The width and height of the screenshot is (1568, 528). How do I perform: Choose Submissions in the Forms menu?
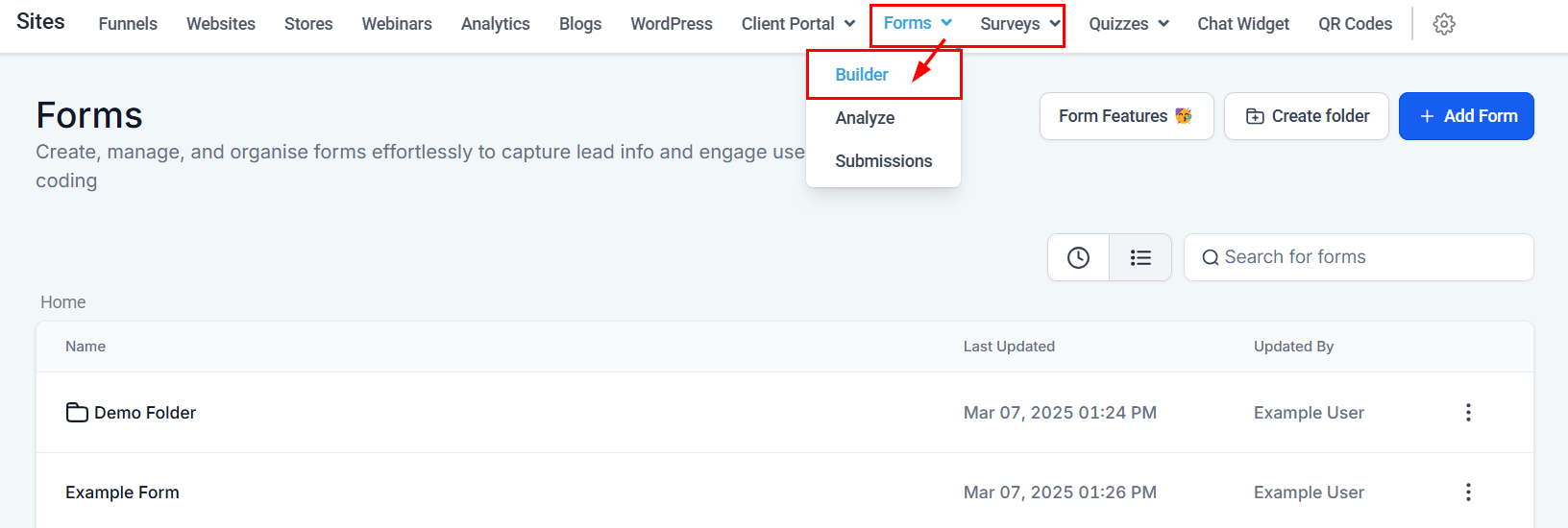[x=883, y=161]
